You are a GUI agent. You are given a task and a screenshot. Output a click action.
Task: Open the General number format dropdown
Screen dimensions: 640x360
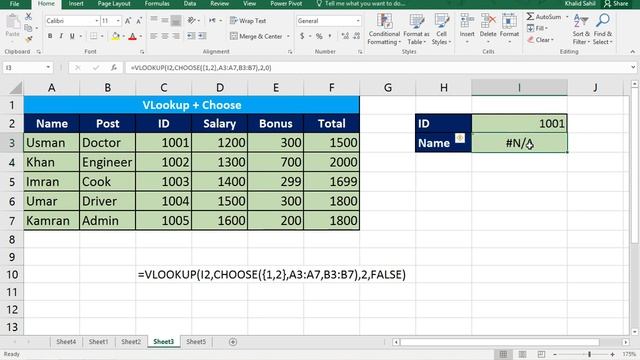358,21
